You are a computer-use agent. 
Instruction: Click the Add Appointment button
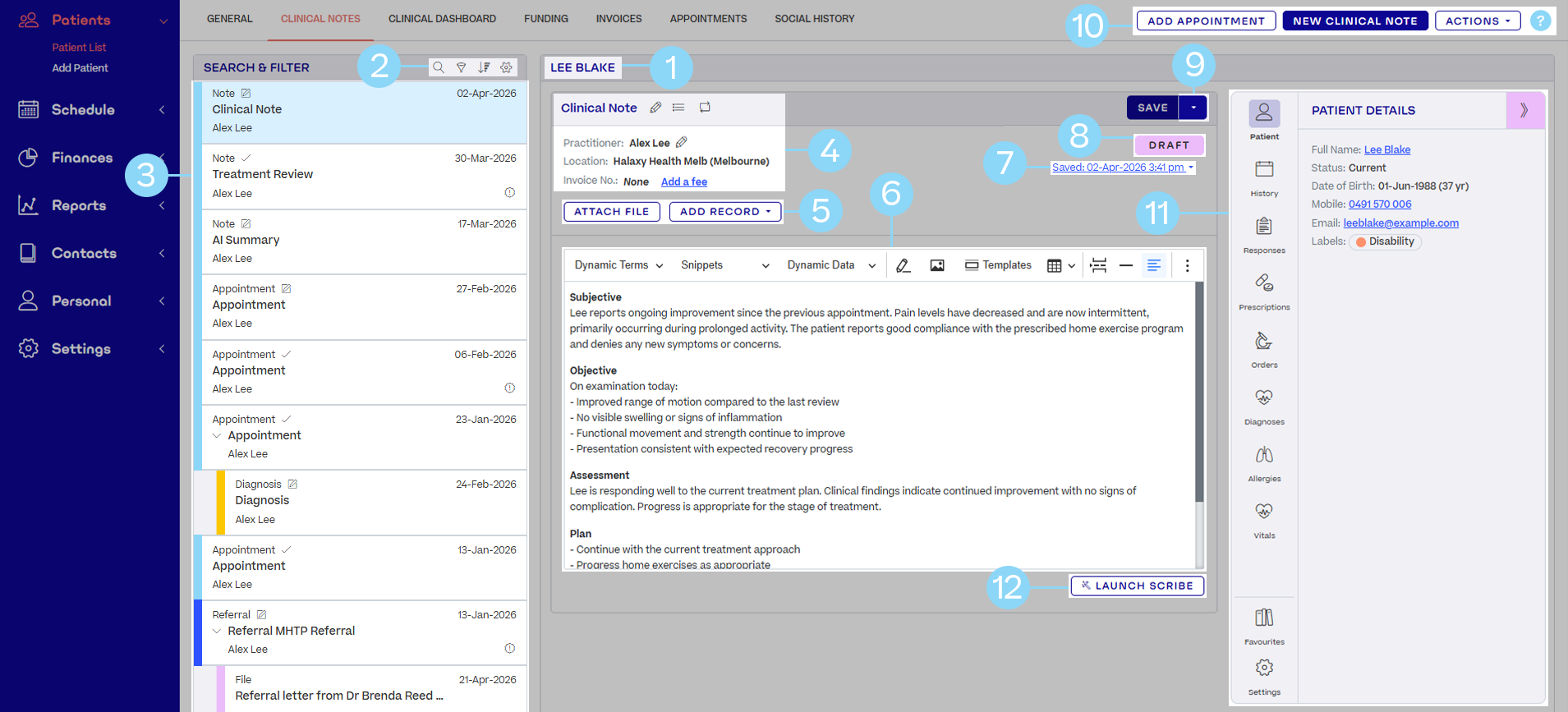tap(1206, 21)
